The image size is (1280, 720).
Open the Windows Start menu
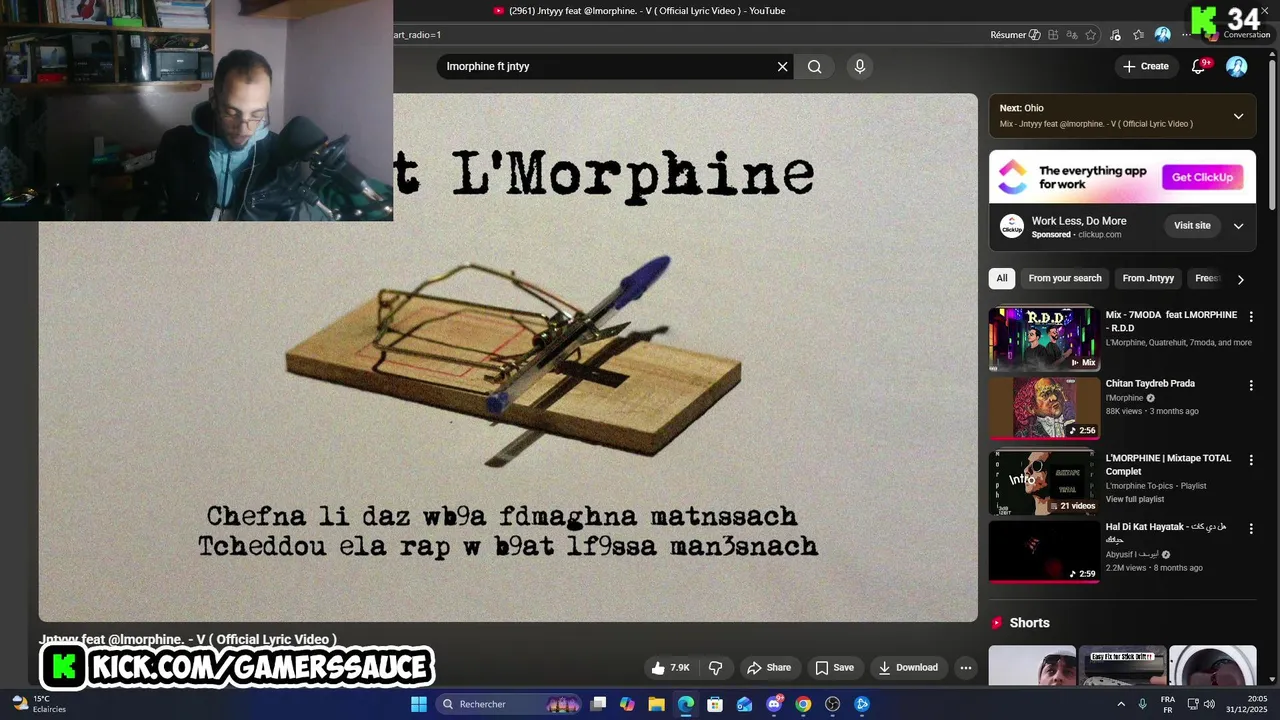419,704
